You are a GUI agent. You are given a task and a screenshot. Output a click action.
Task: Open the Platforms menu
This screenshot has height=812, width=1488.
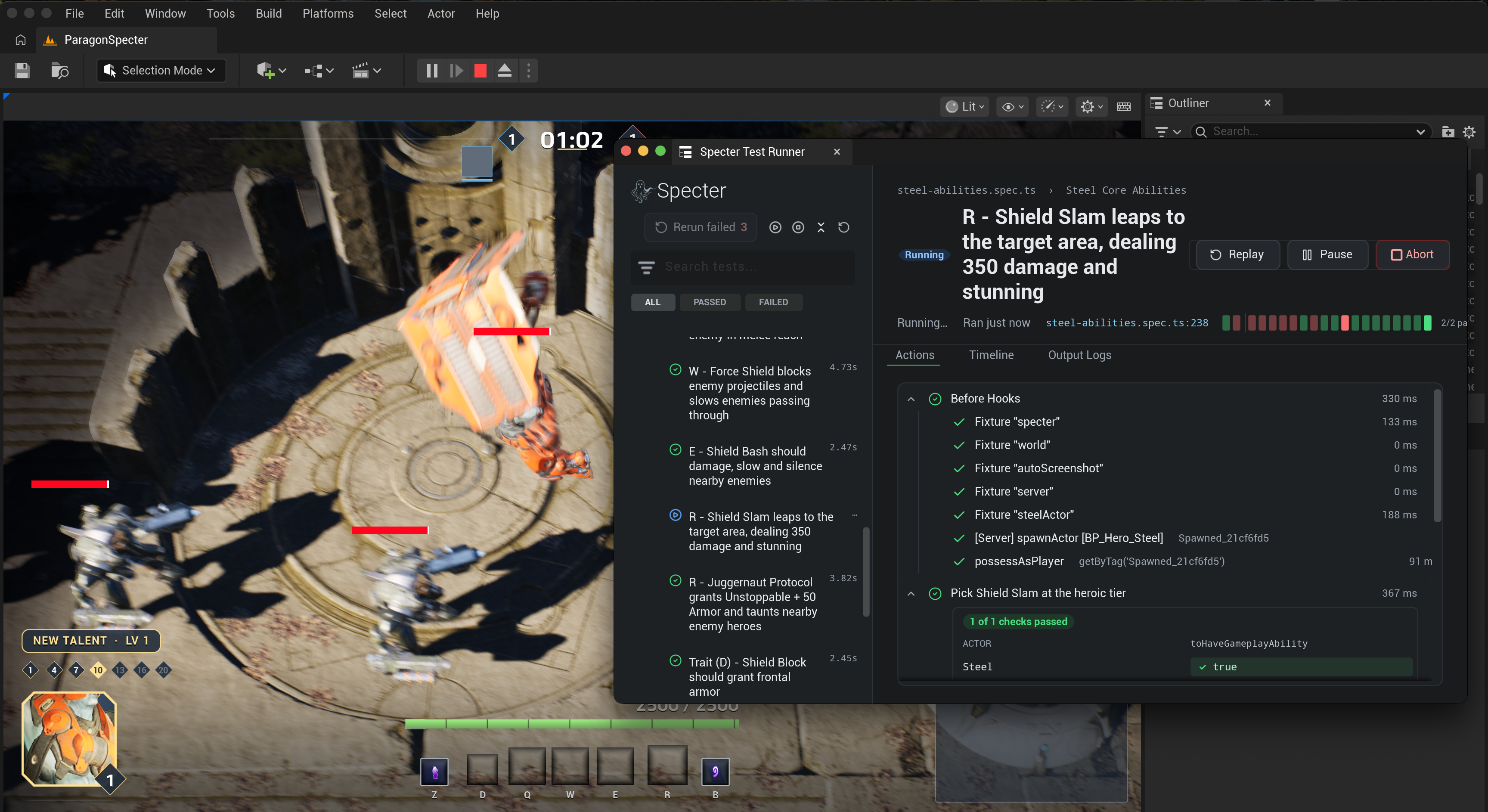(x=328, y=13)
